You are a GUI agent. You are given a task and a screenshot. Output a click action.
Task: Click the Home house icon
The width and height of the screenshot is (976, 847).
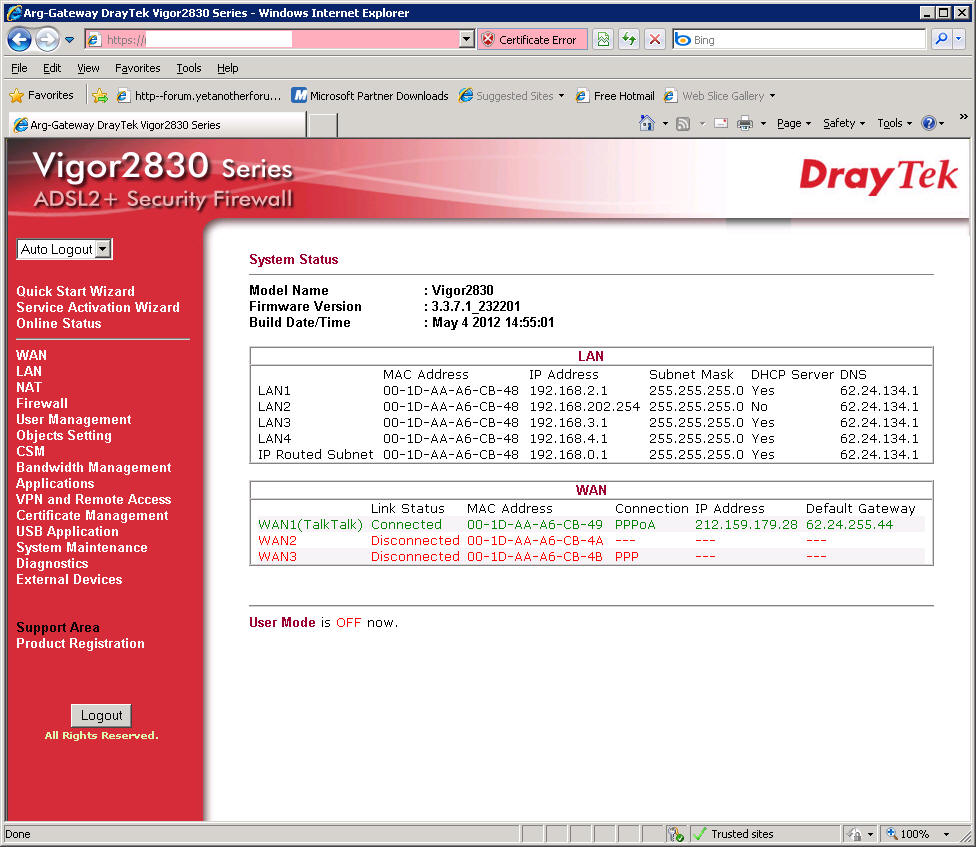pyautogui.click(x=647, y=123)
